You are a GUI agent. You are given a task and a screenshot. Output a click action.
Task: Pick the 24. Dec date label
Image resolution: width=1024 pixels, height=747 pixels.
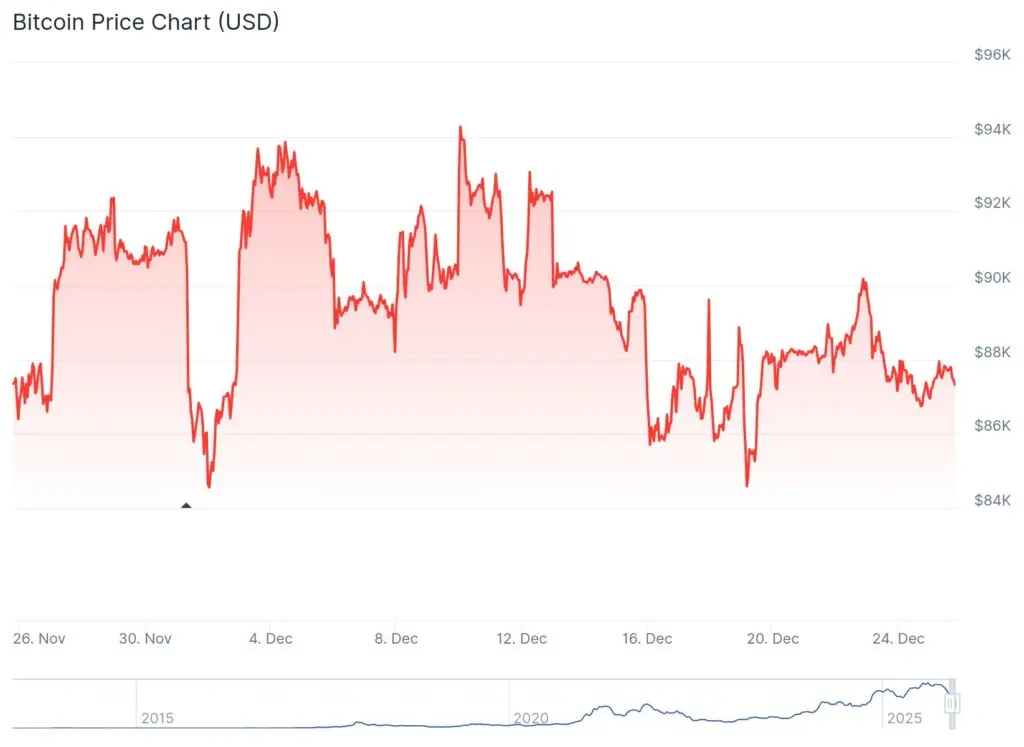pyautogui.click(x=898, y=638)
